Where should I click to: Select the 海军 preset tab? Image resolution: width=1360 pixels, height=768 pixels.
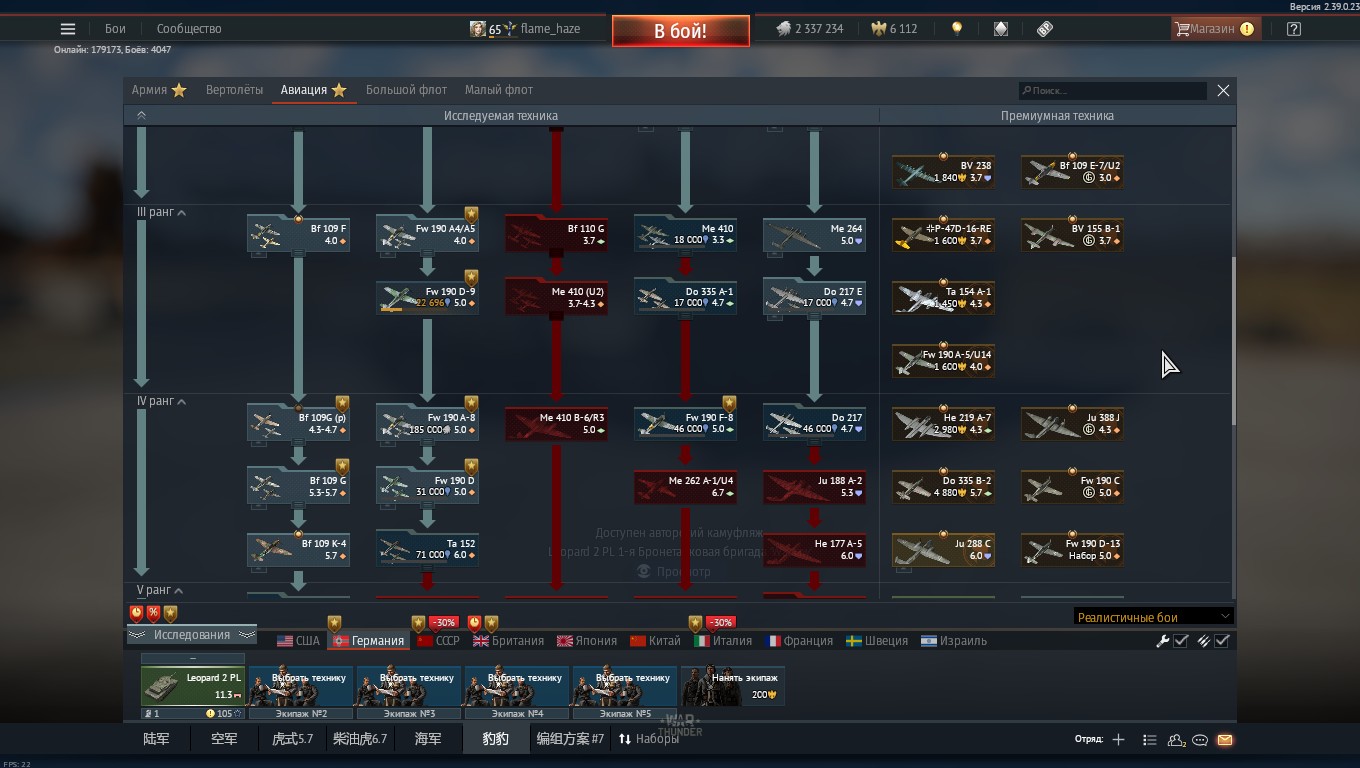[428, 739]
